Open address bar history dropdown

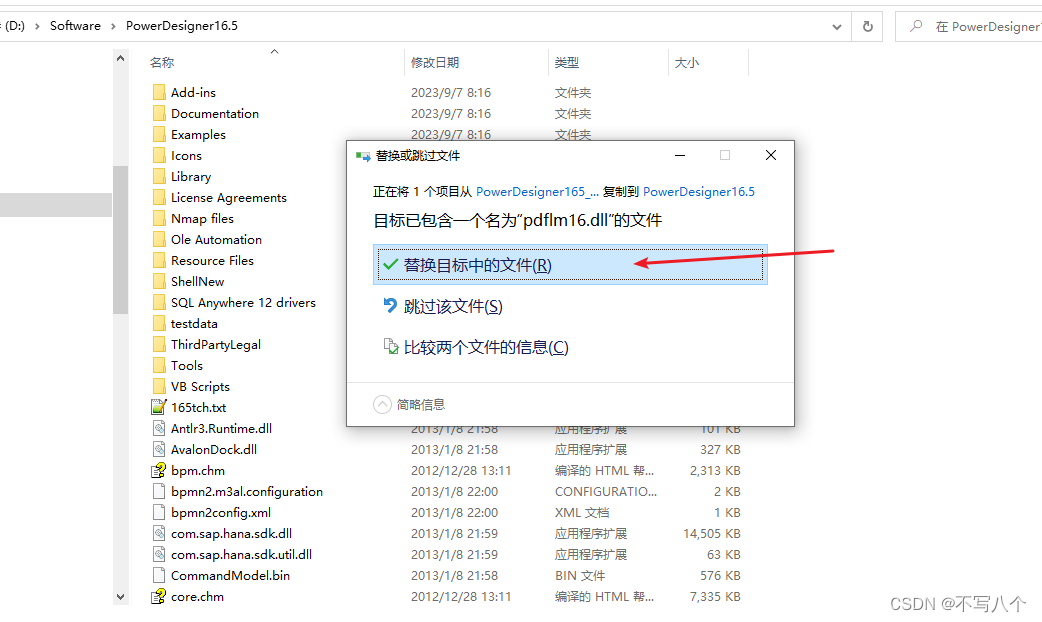point(837,27)
